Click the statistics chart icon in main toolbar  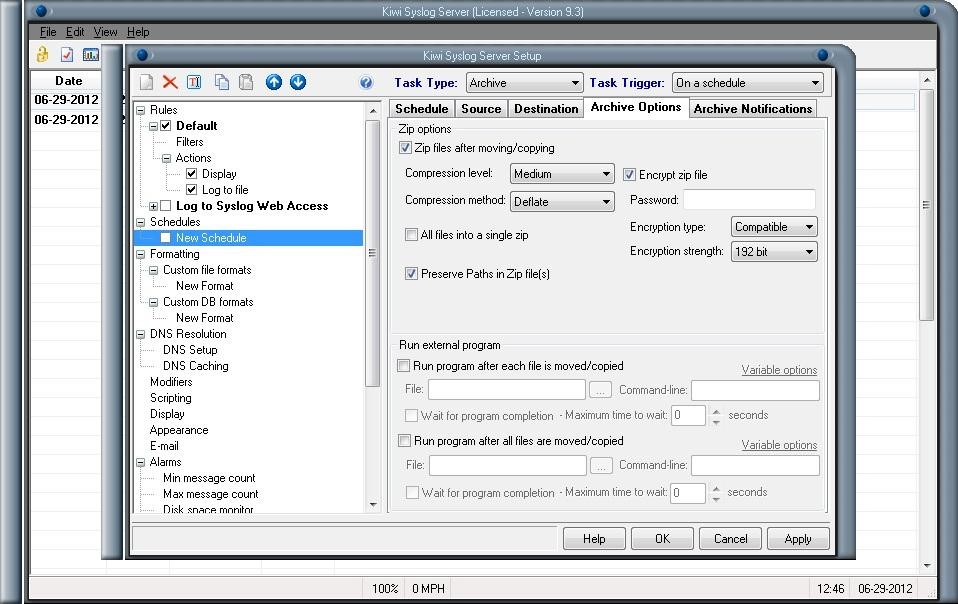pyautogui.click(x=91, y=55)
